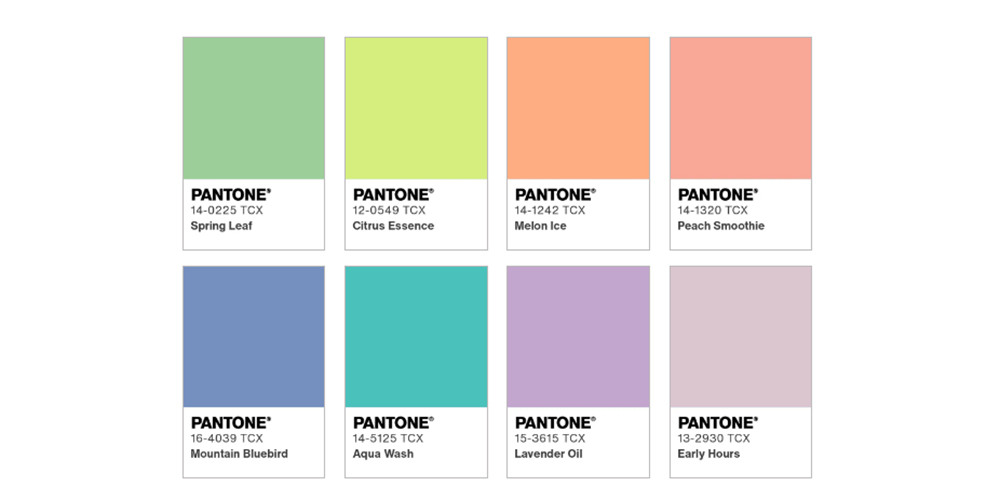
Task: Select the Early Hours pale pink swatch
Action: click(x=741, y=337)
